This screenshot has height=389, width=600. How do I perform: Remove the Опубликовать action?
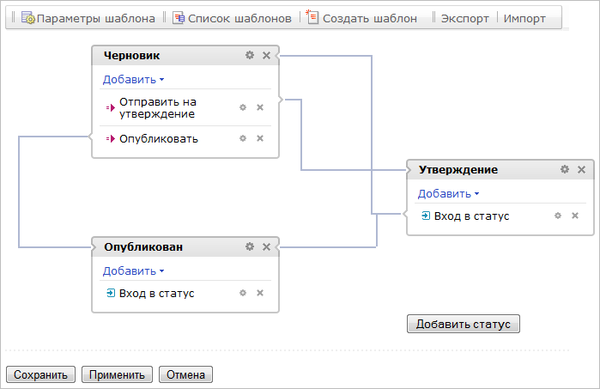260,138
